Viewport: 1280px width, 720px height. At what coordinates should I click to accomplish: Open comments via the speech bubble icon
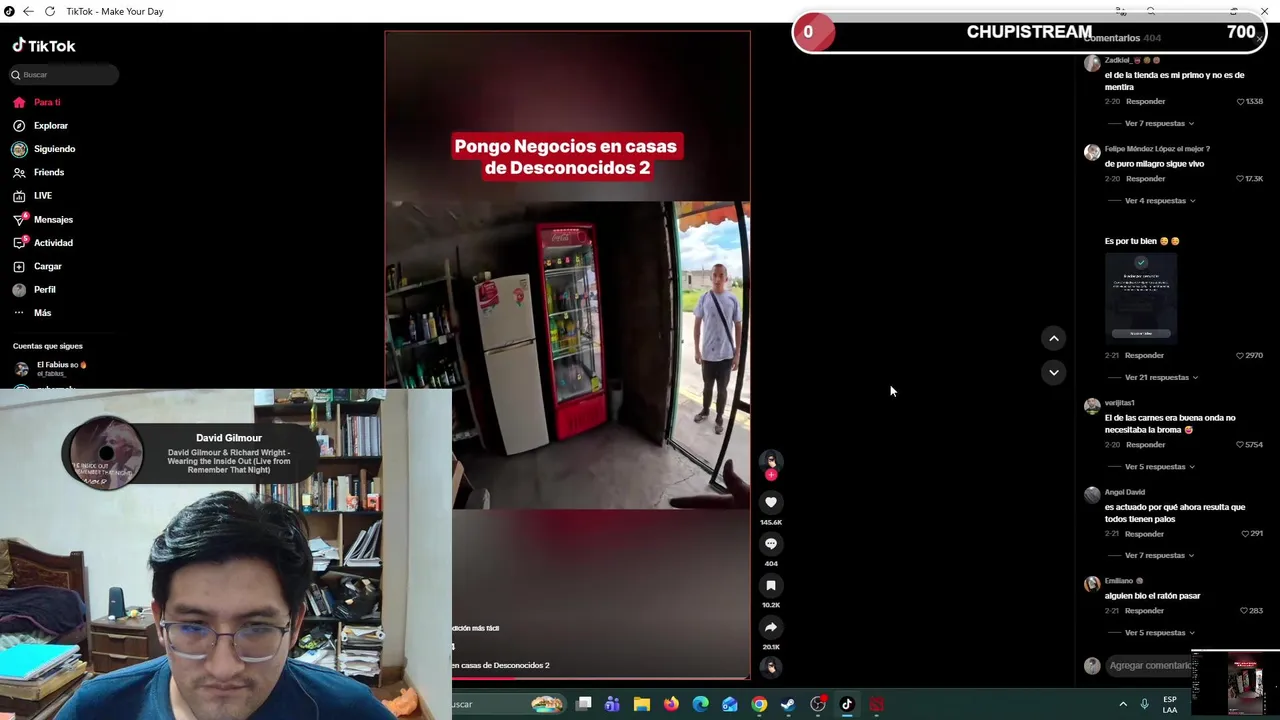click(x=771, y=544)
